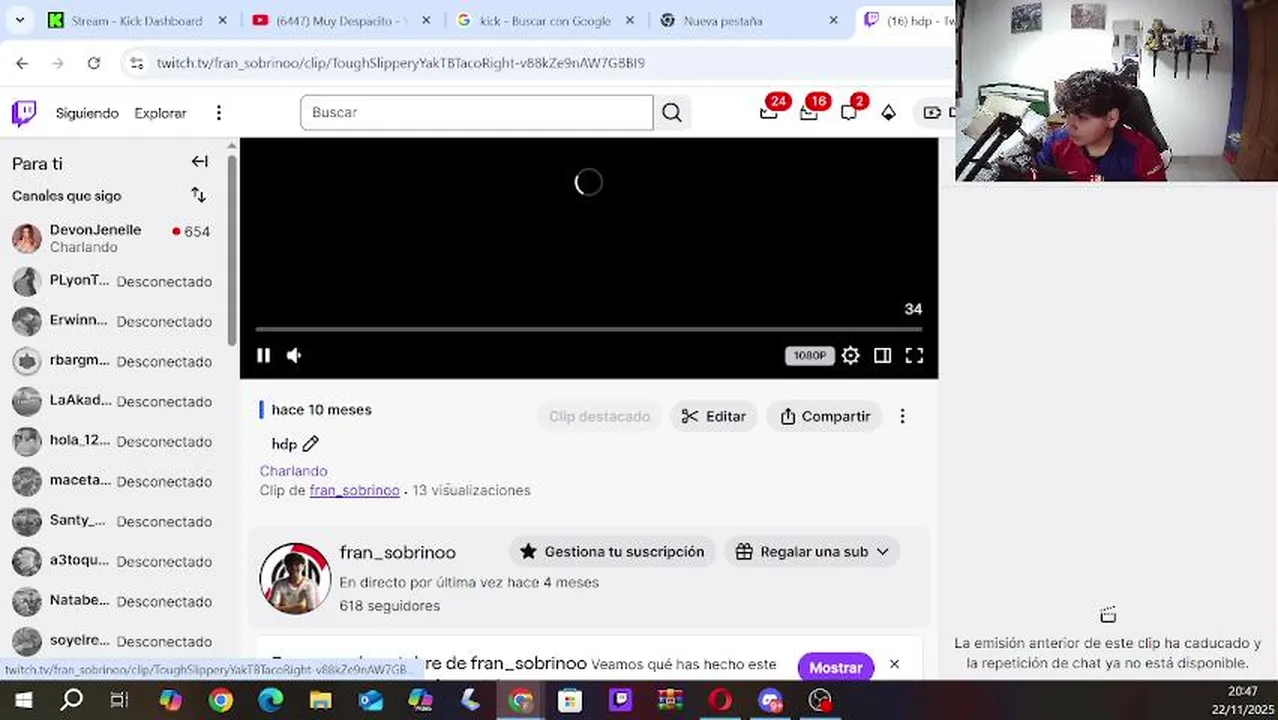Click Gestiona tu suscripción button
Viewport: 1278px width, 720px height.
click(612, 552)
